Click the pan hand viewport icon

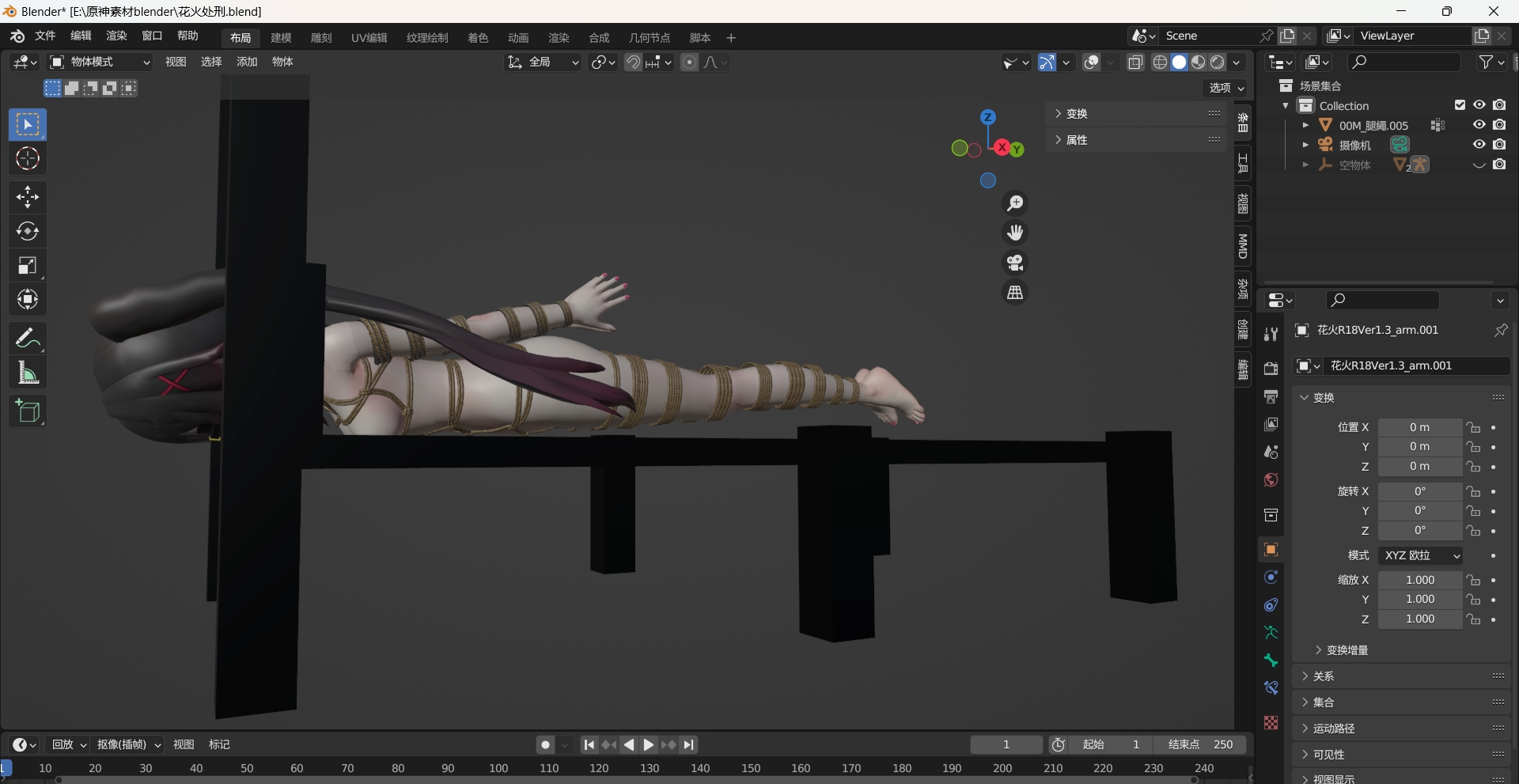pyautogui.click(x=1015, y=233)
